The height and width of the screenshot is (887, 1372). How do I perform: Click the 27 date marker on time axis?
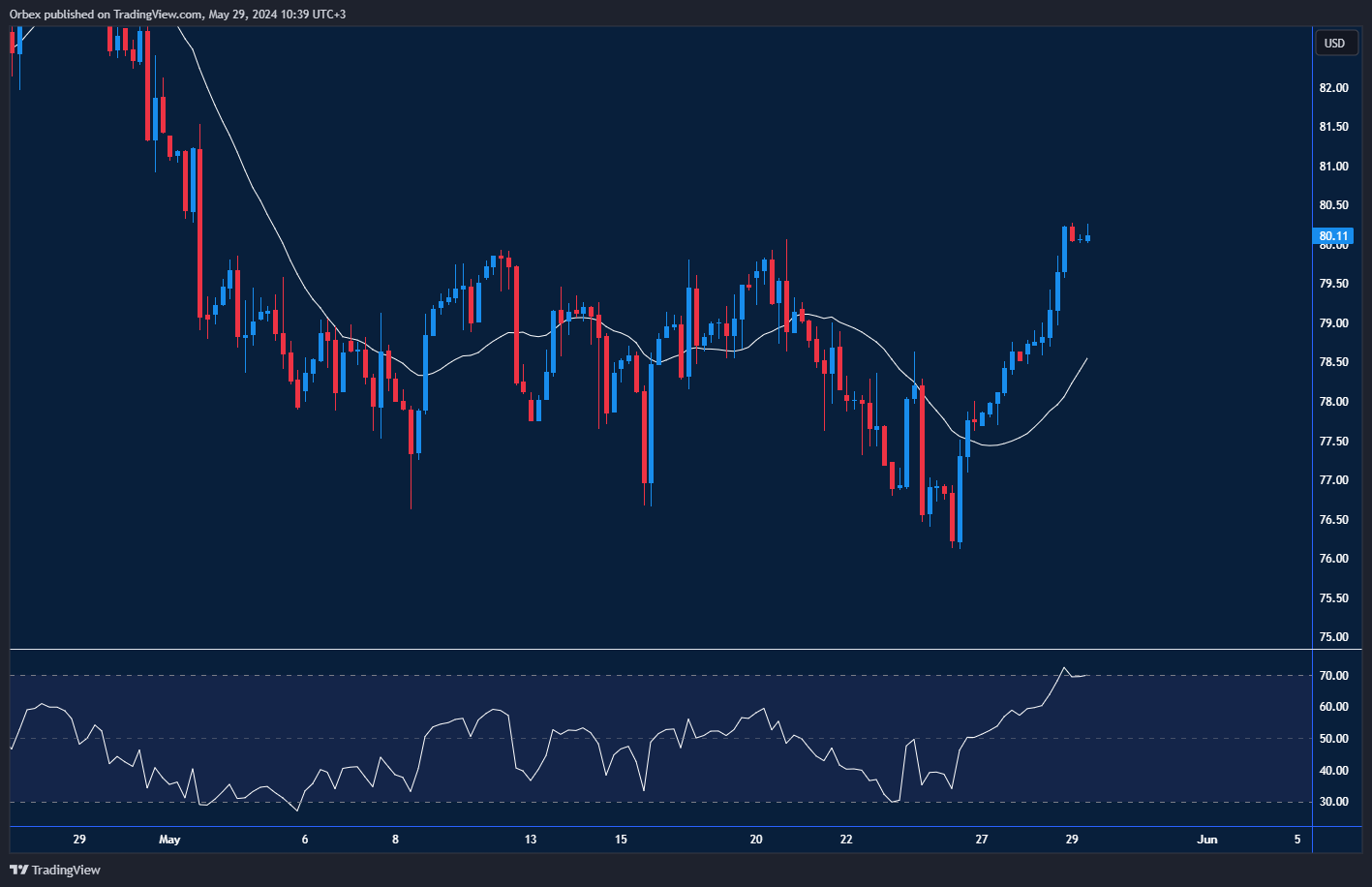(x=982, y=840)
